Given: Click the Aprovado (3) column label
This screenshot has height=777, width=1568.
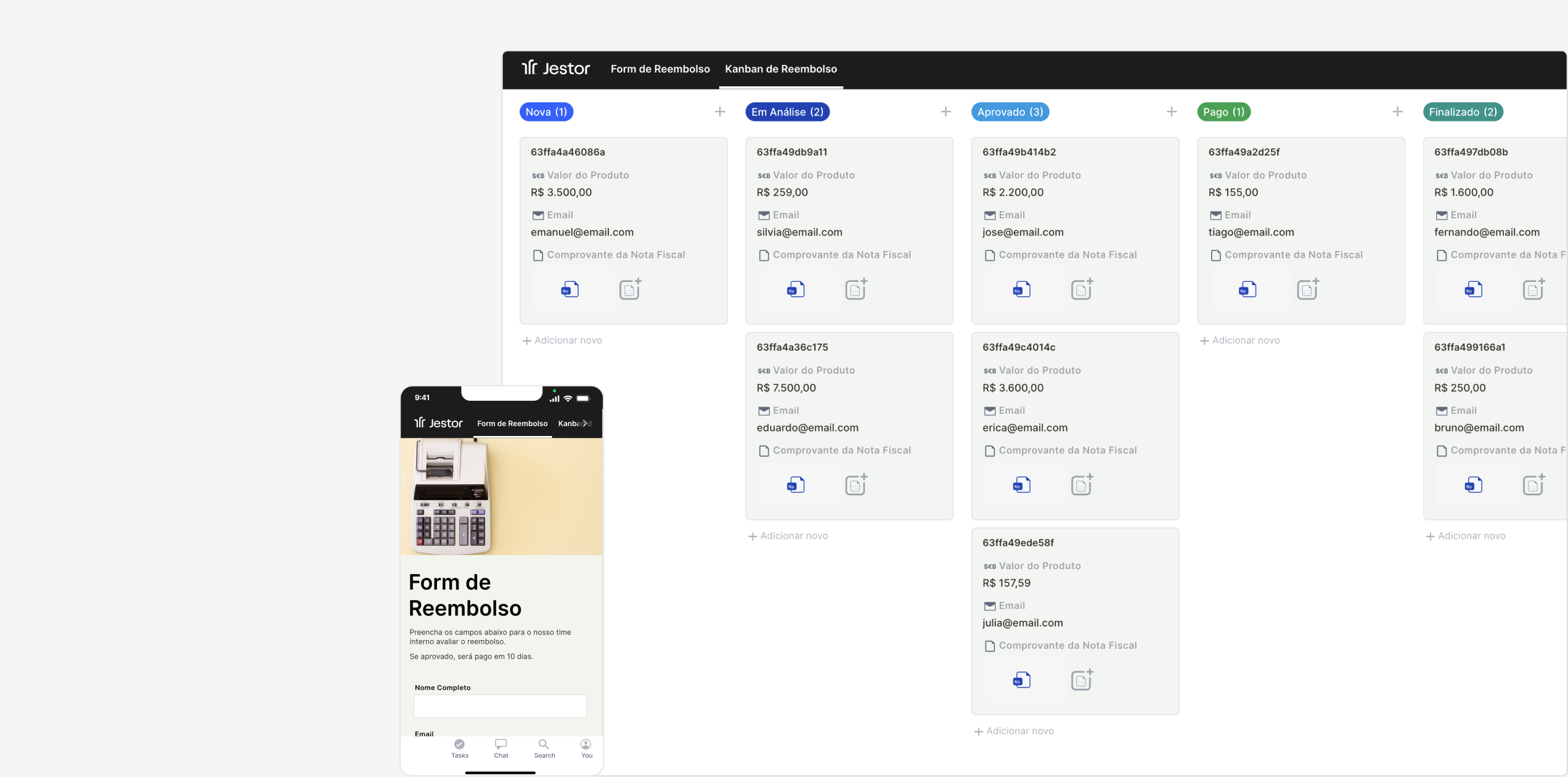Looking at the screenshot, I should tap(1010, 112).
